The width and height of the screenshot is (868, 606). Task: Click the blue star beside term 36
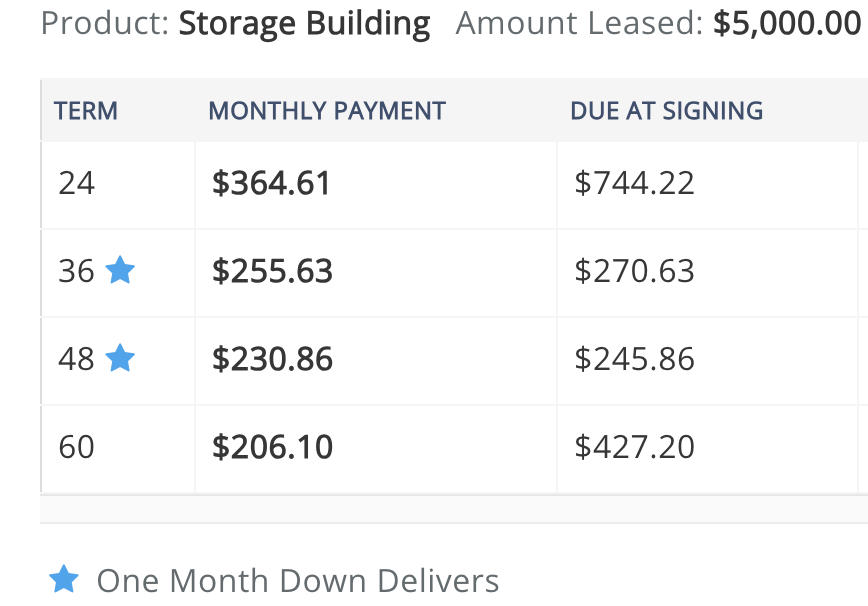click(120, 270)
